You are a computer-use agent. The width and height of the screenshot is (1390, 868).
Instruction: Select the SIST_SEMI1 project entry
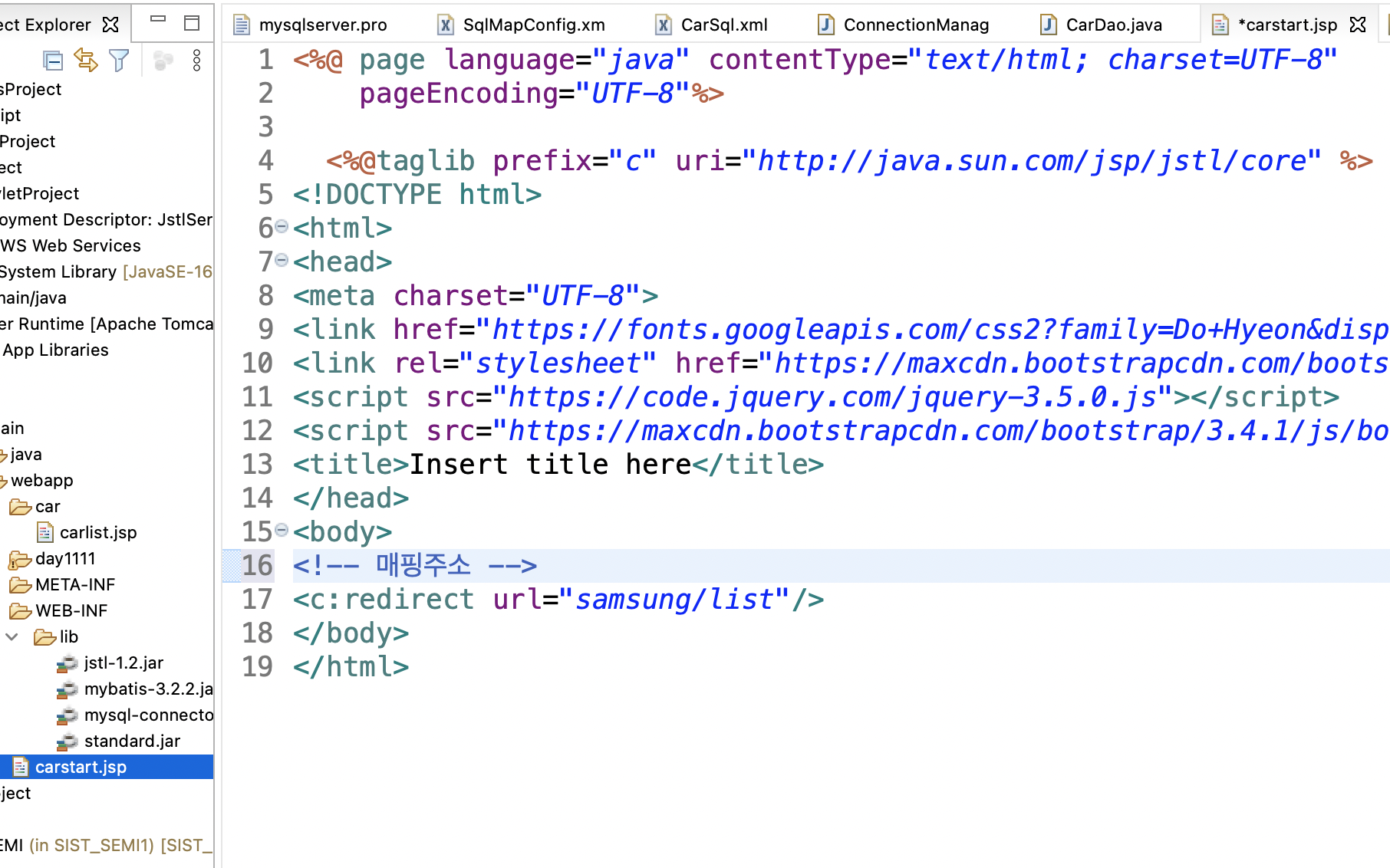click(x=107, y=845)
